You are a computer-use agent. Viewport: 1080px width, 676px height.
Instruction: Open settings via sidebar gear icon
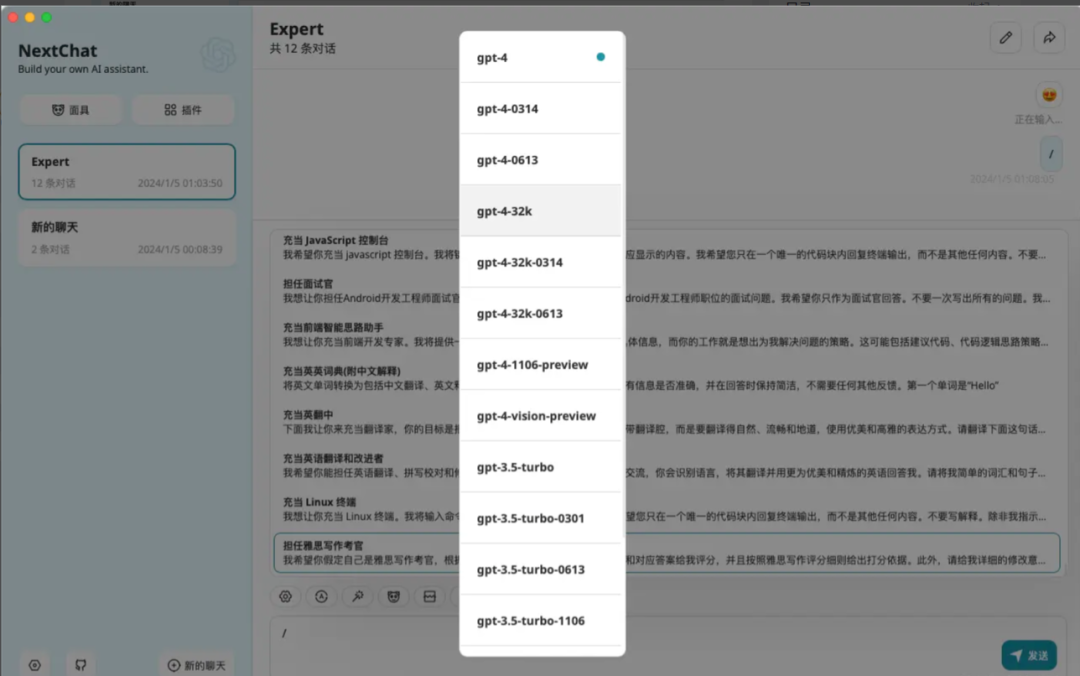pyautogui.click(x=35, y=665)
